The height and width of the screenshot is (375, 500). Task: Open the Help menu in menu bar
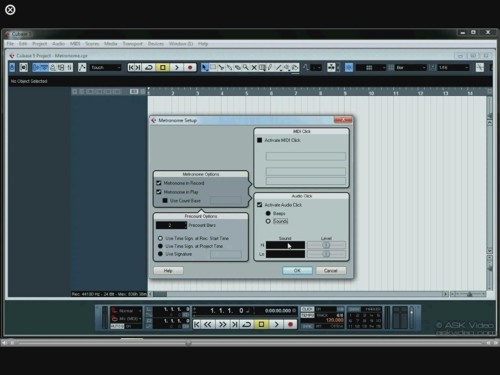[x=203, y=44]
